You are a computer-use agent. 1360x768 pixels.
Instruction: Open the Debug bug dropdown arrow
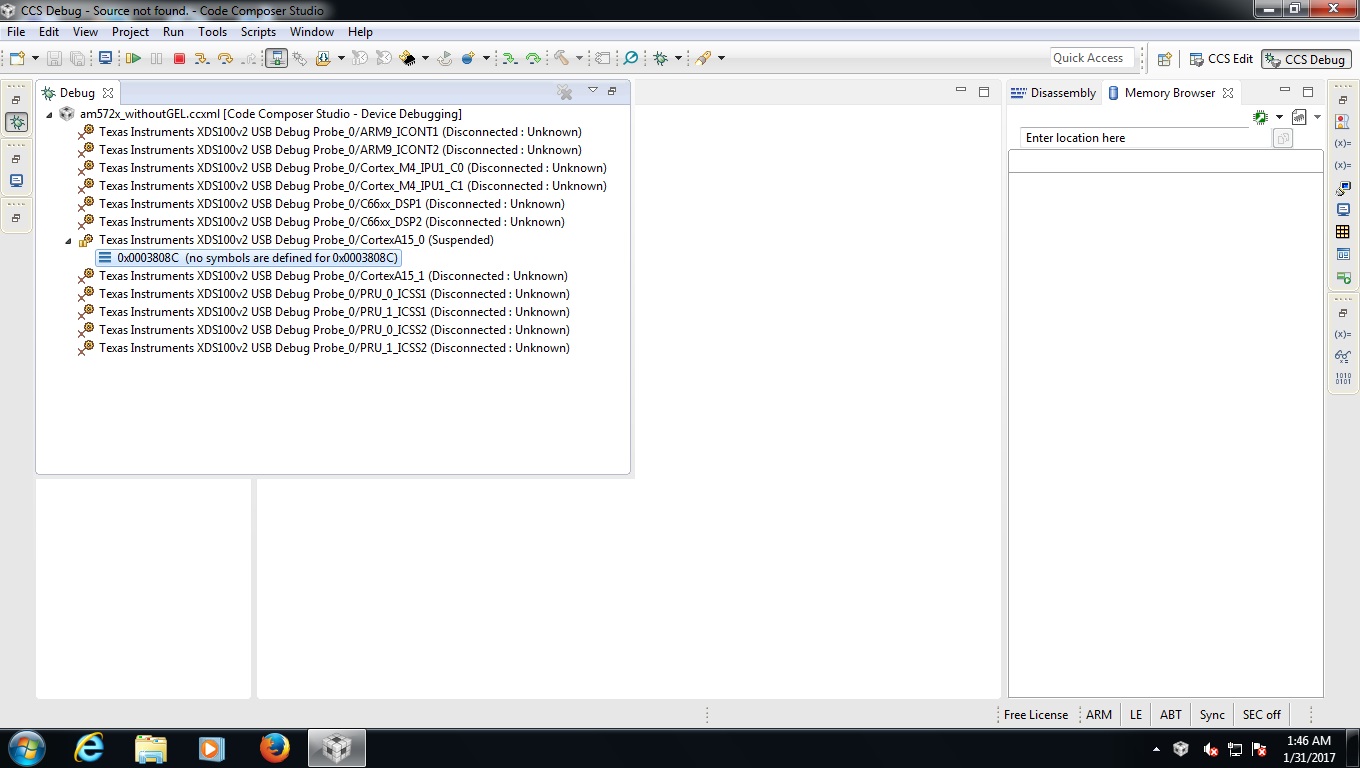[678, 58]
